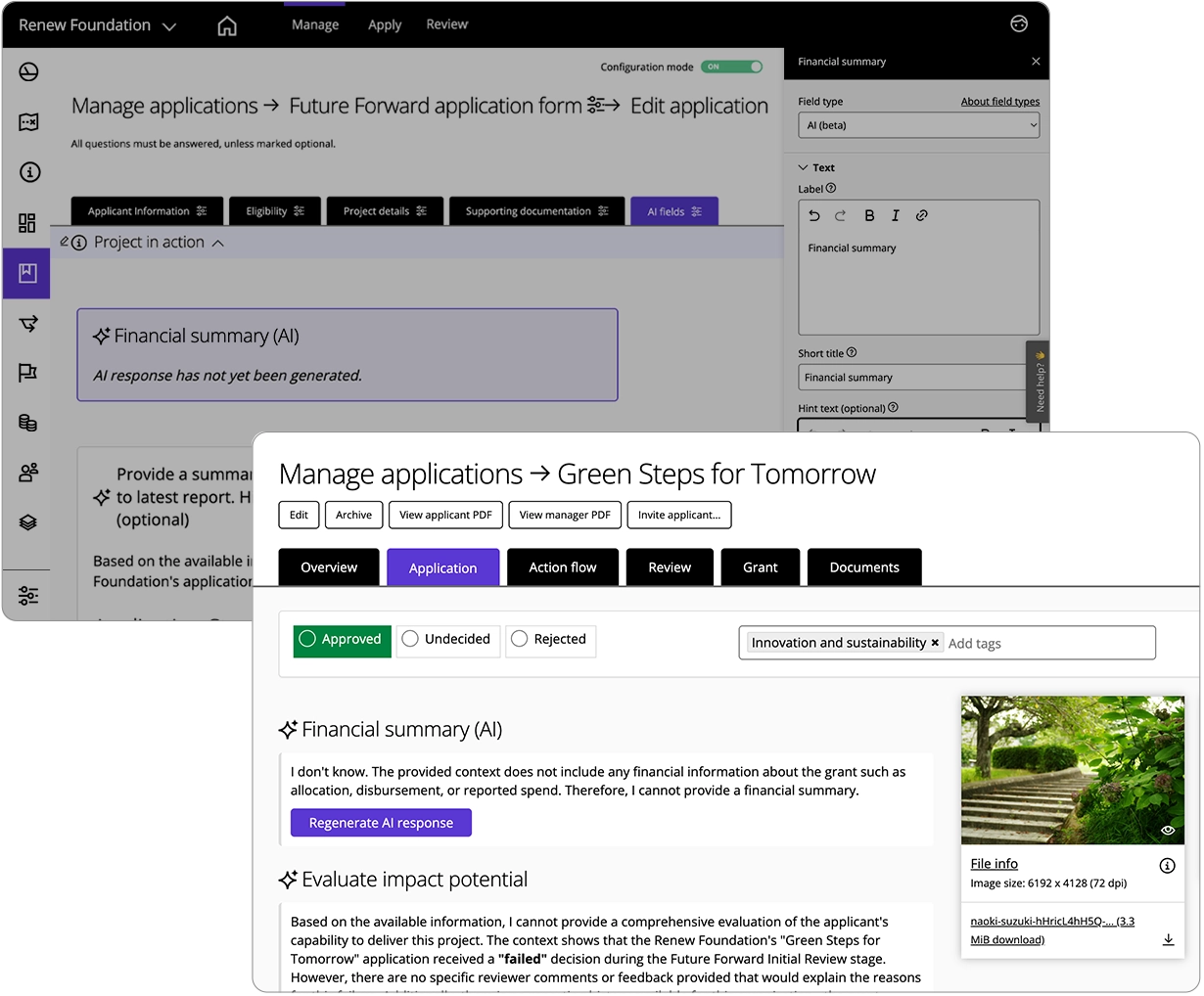This screenshot has width=1204, height=996.
Task: Toggle image preview visibility eye icon
Action: [1168, 830]
